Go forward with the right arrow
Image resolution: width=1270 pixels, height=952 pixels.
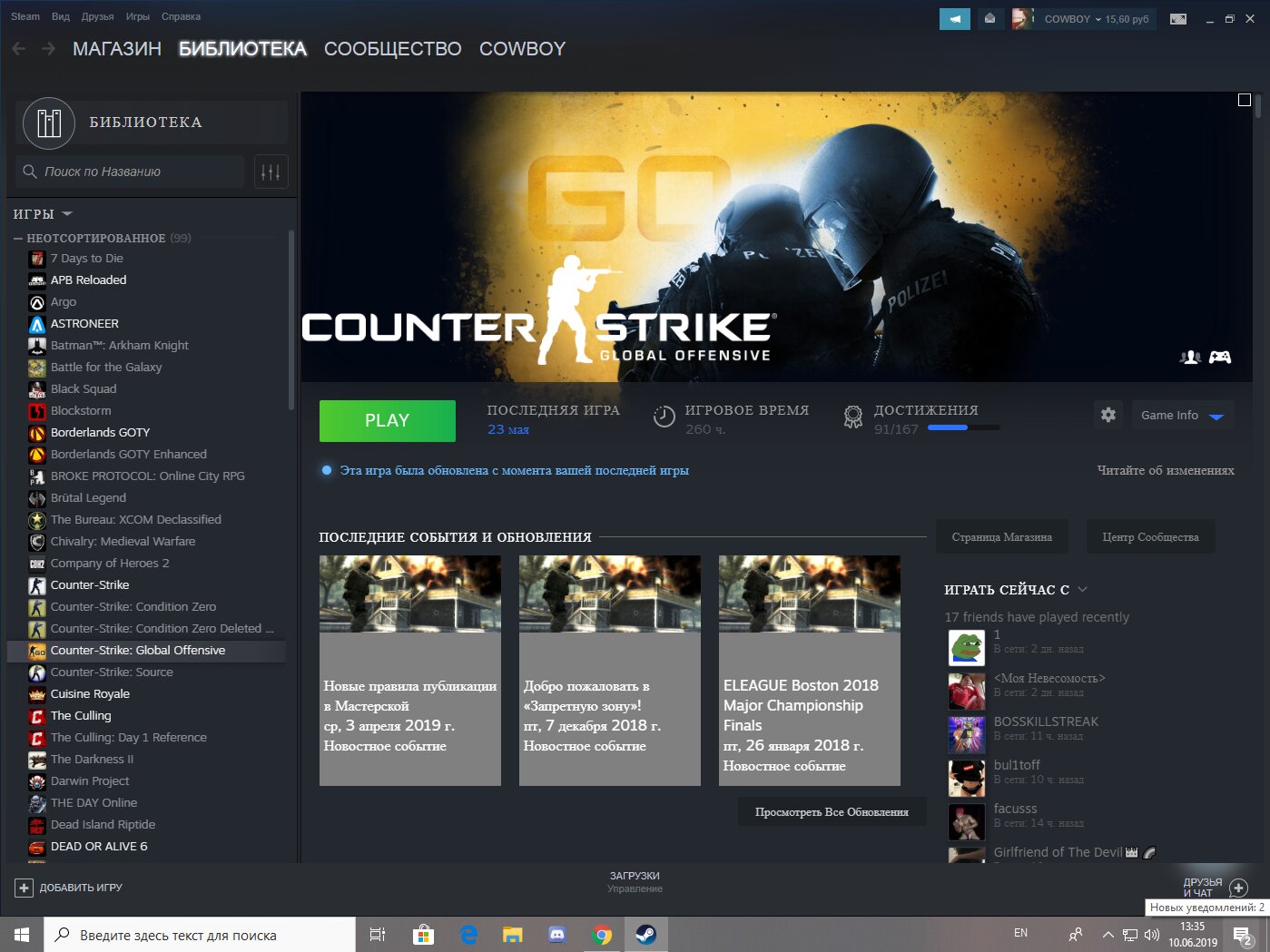click(49, 49)
